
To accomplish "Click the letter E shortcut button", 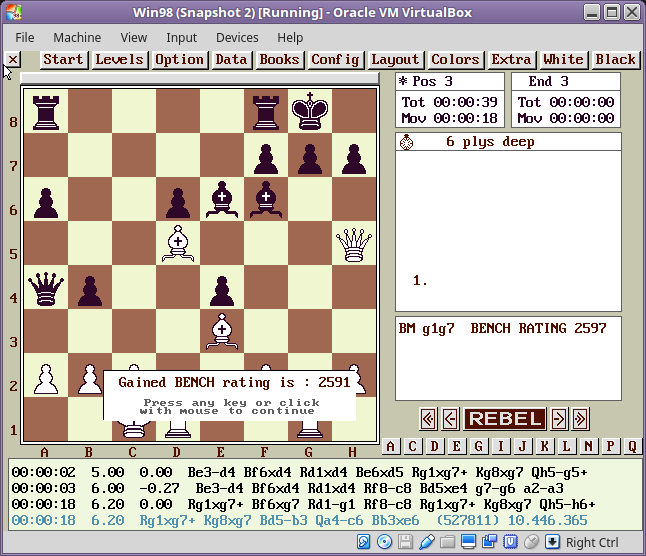I will [456, 446].
